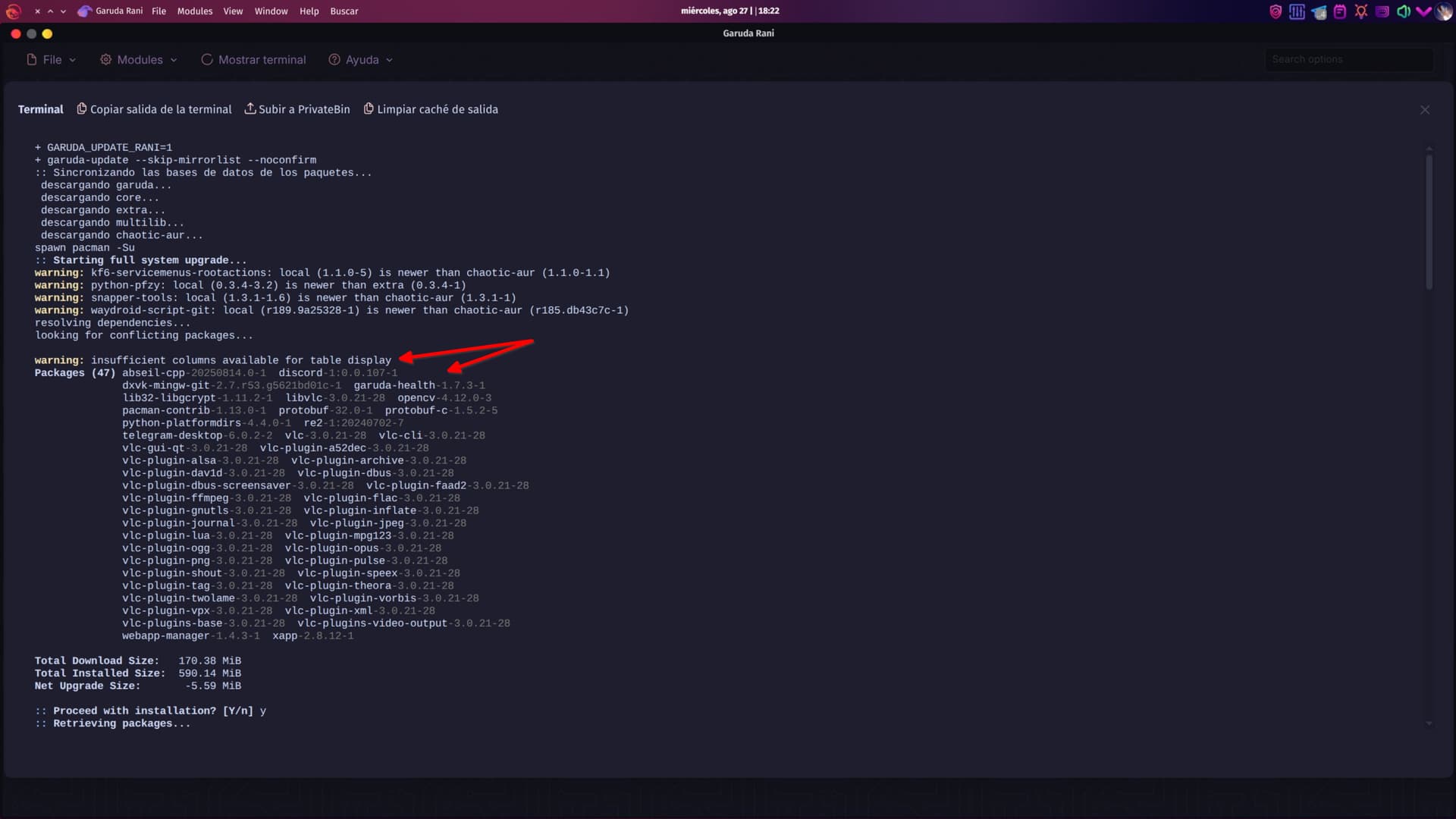Image resolution: width=1456 pixels, height=819 pixels.
Task: Click Copiar salida de la terminal
Action: pyautogui.click(x=155, y=109)
